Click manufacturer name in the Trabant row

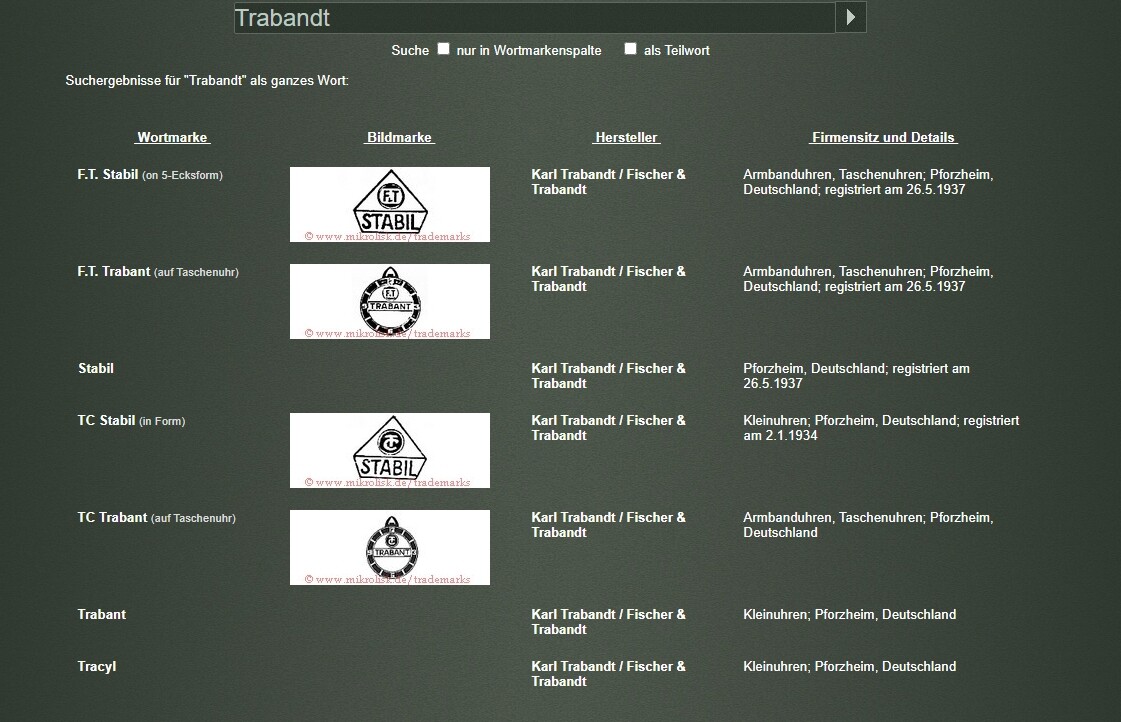point(608,622)
